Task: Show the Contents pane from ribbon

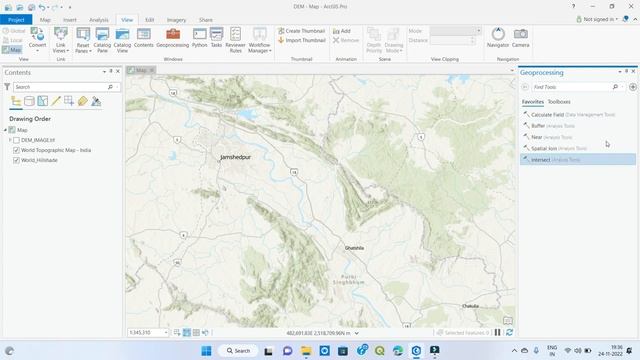Action: [144, 38]
